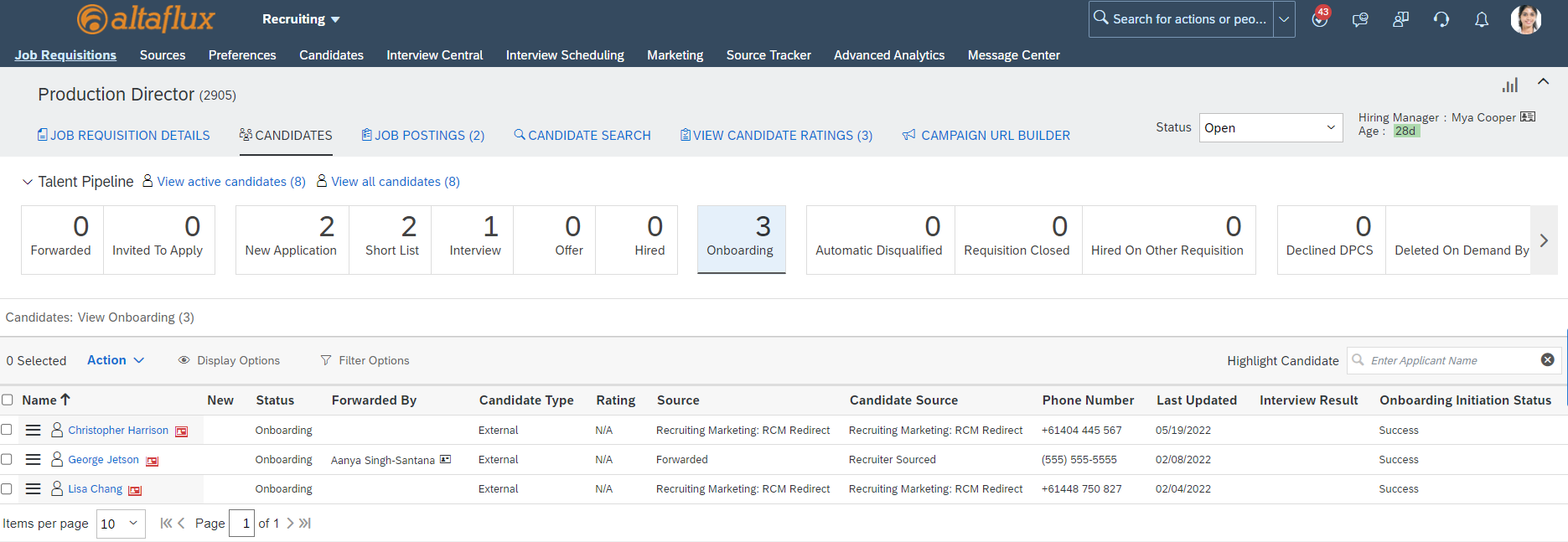The height and width of the screenshot is (542, 1568).
Task: Open Christopher Harrison's row menu icon
Action: (x=34, y=430)
